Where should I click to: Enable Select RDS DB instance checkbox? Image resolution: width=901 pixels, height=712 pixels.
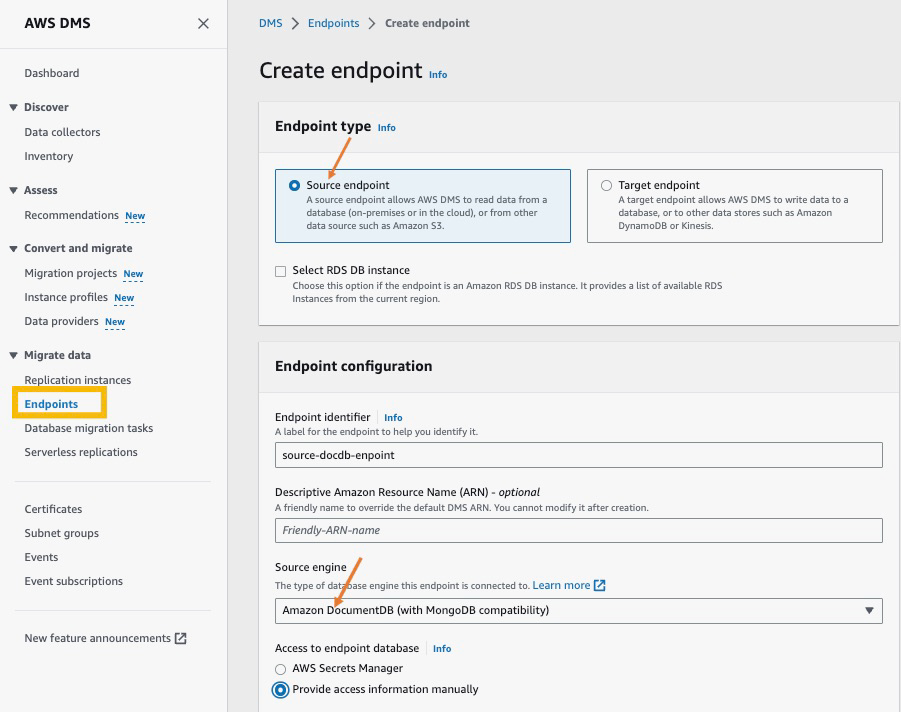pos(281,271)
